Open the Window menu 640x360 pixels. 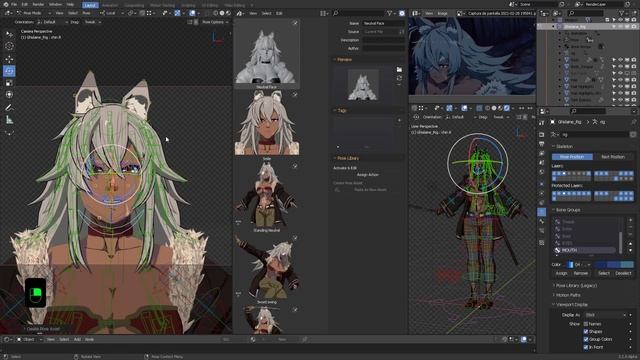55,4
